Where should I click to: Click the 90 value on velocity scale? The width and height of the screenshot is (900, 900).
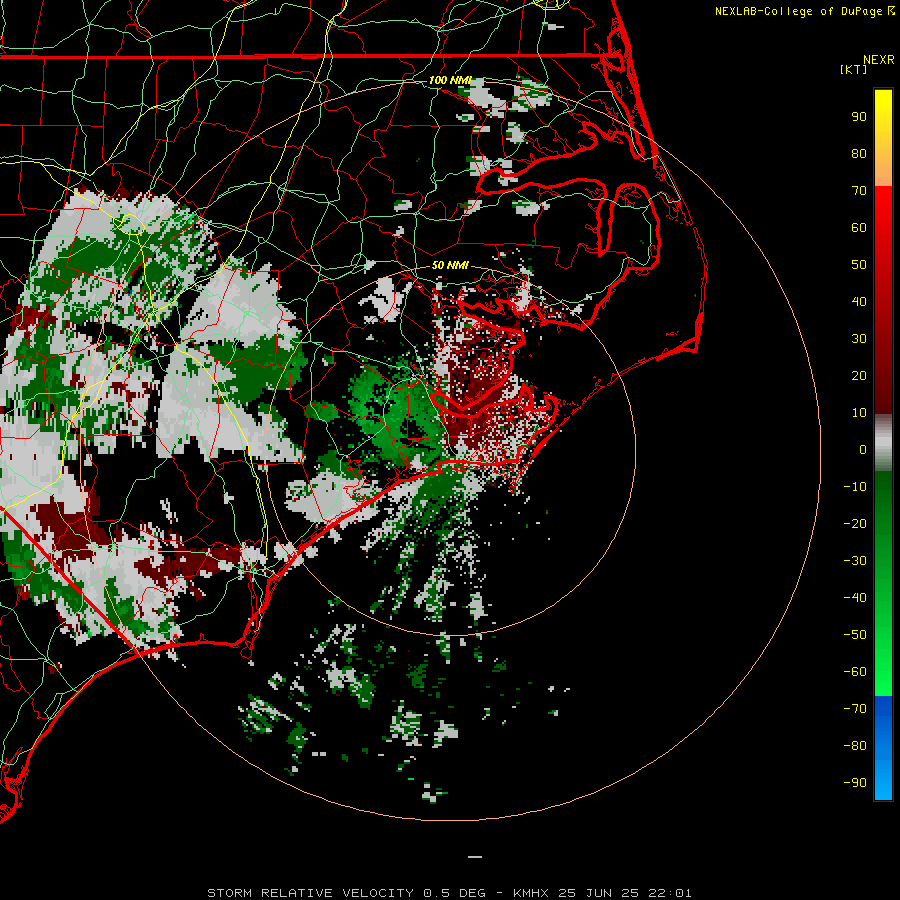point(859,117)
